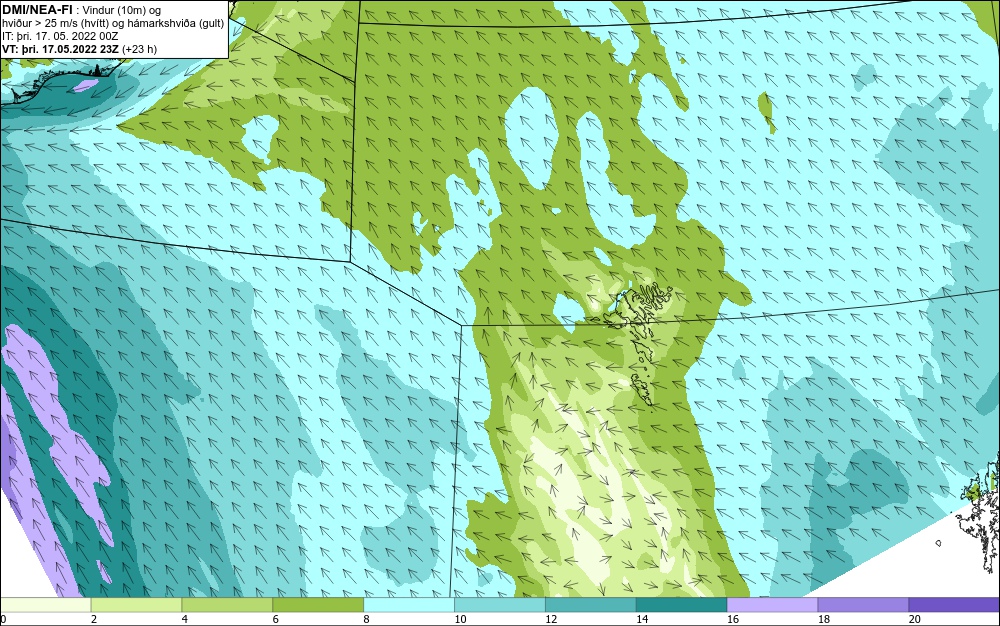Viewport: 1000px width, 626px height.
Task: Click the above 20 m/s dark purple swatch
Action: 954,605
